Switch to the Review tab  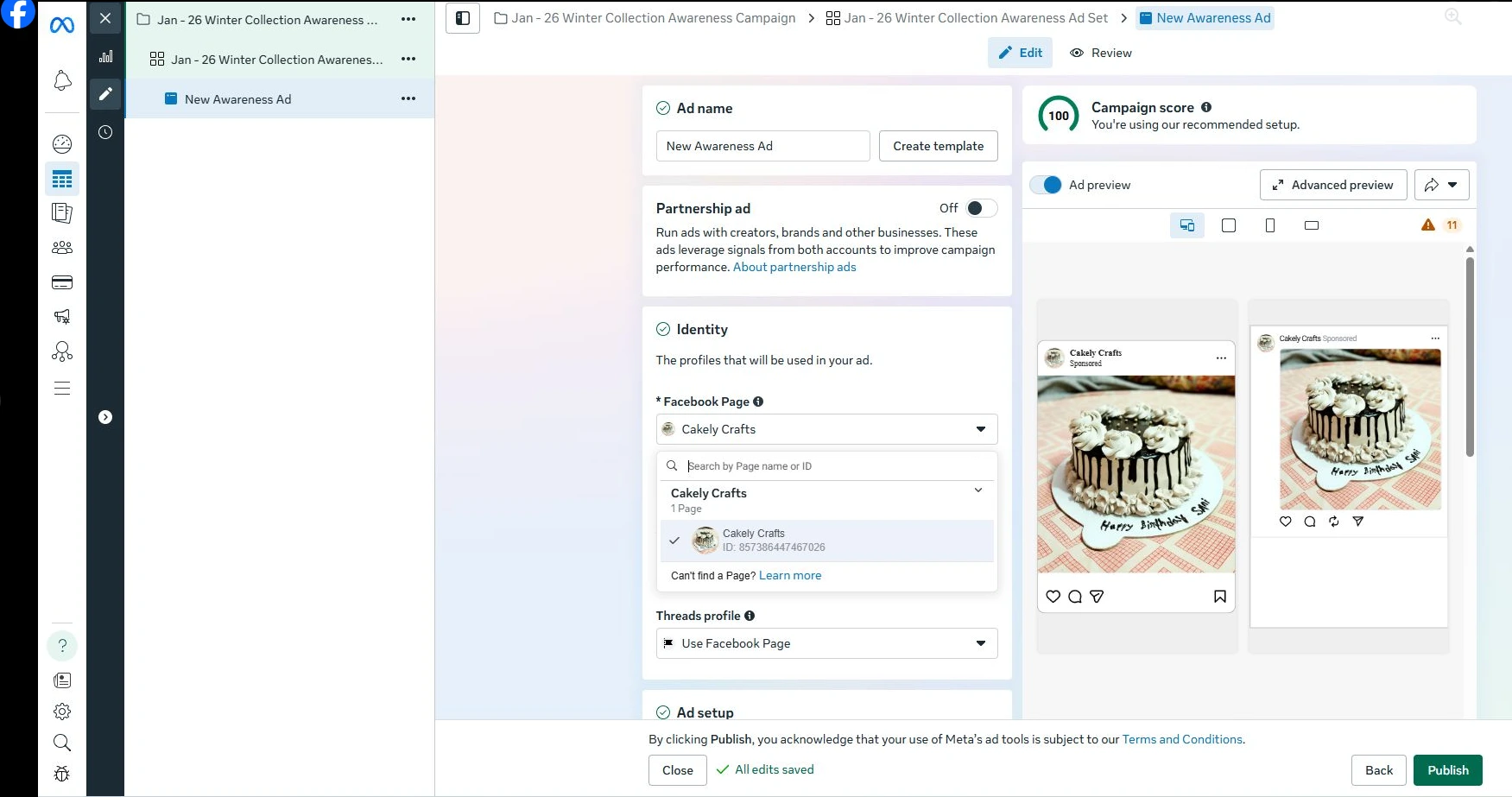(x=1101, y=53)
